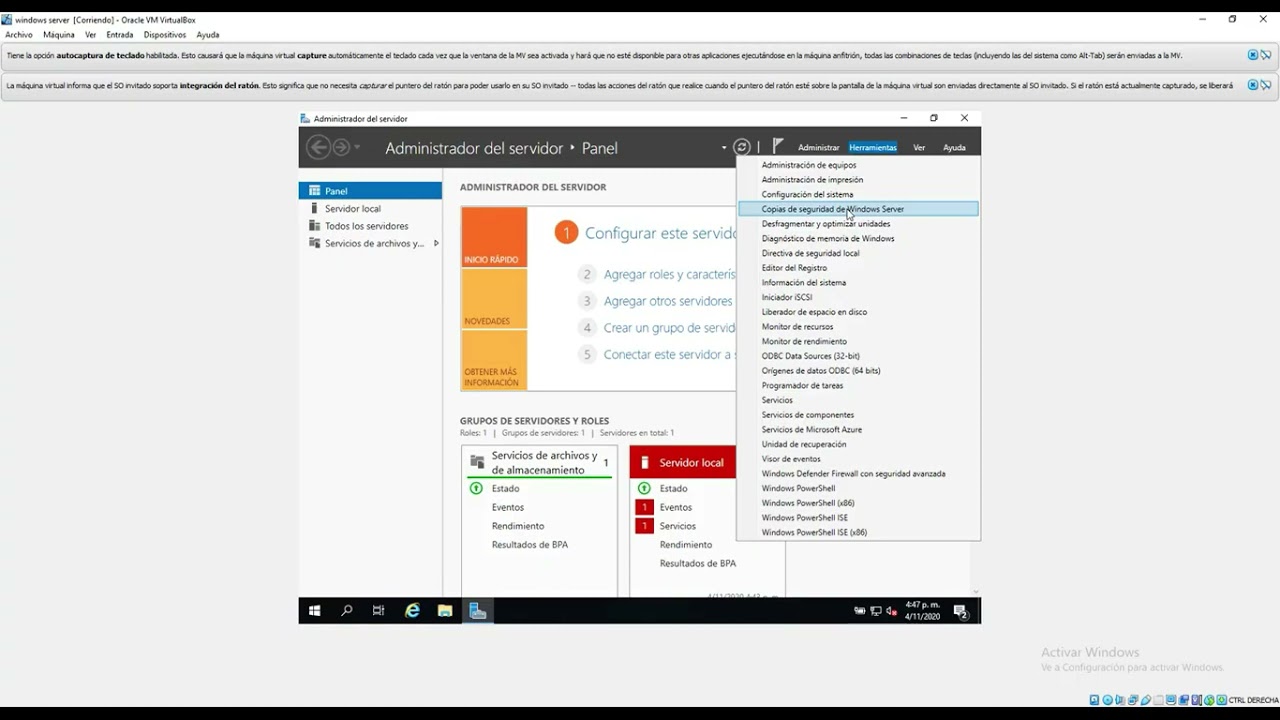Open the Windows Start button in the VM

pyautogui.click(x=314, y=611)
